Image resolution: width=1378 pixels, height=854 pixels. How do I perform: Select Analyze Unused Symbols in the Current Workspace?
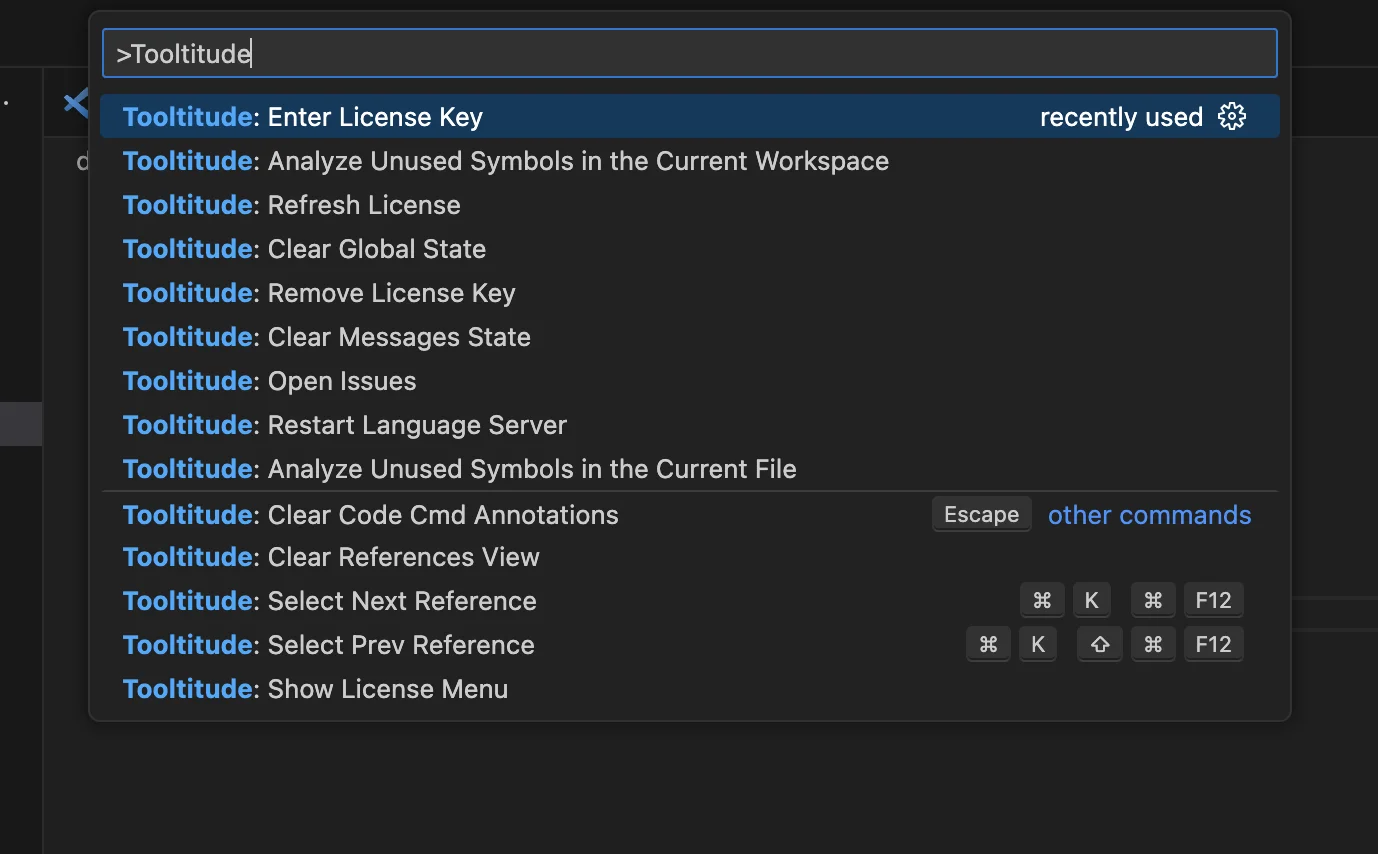[690, 161]
